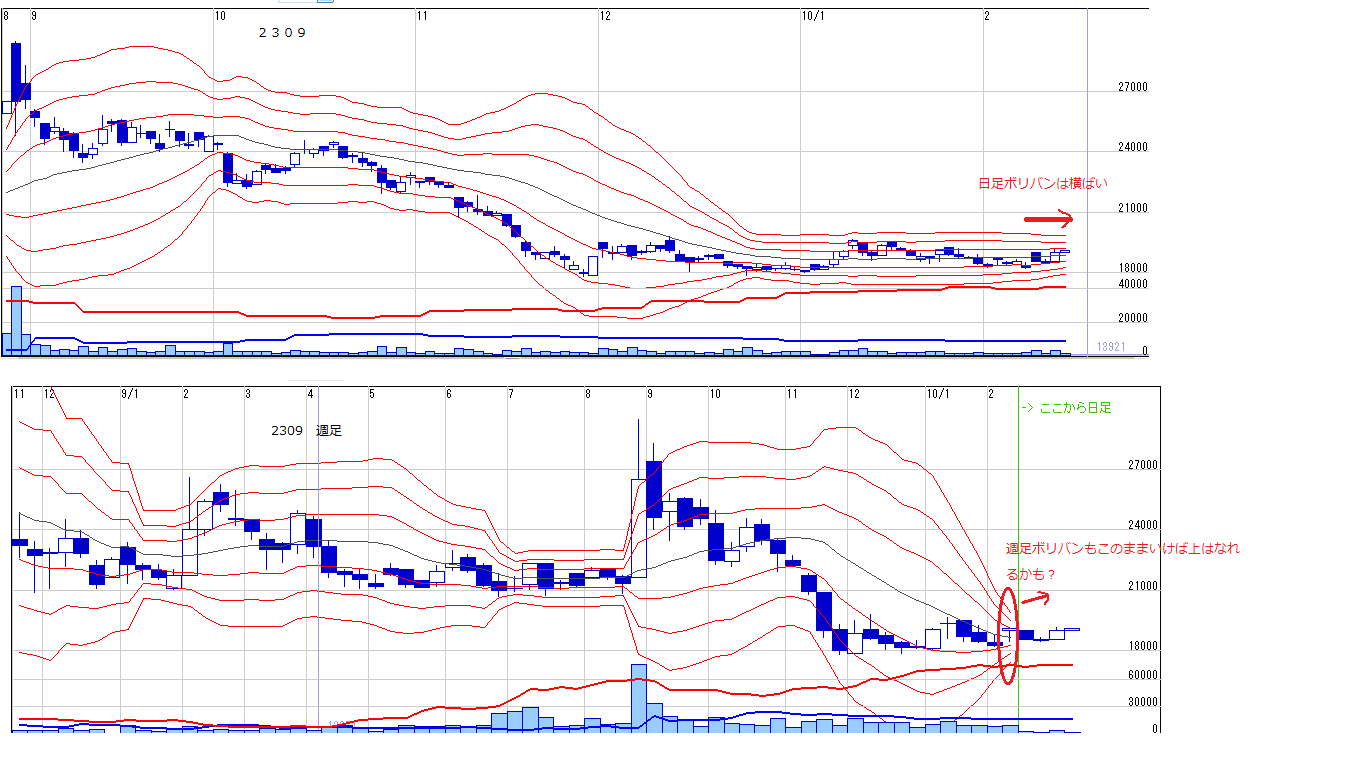Click the 21000 price label on the upper chart

click(1132, 209)
